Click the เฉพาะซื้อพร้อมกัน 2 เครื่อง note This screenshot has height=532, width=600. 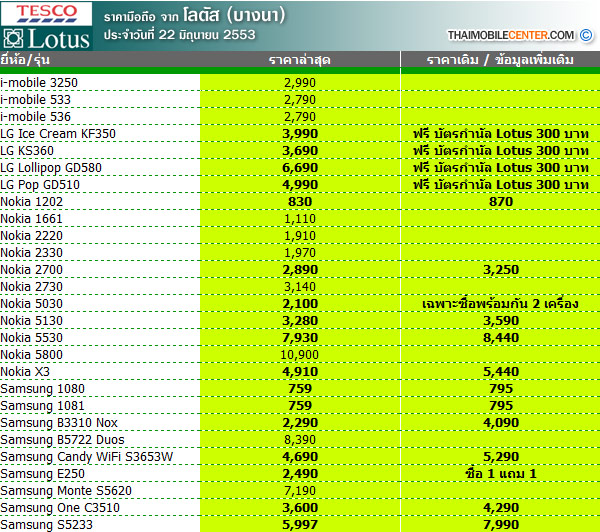pos(500,304)
